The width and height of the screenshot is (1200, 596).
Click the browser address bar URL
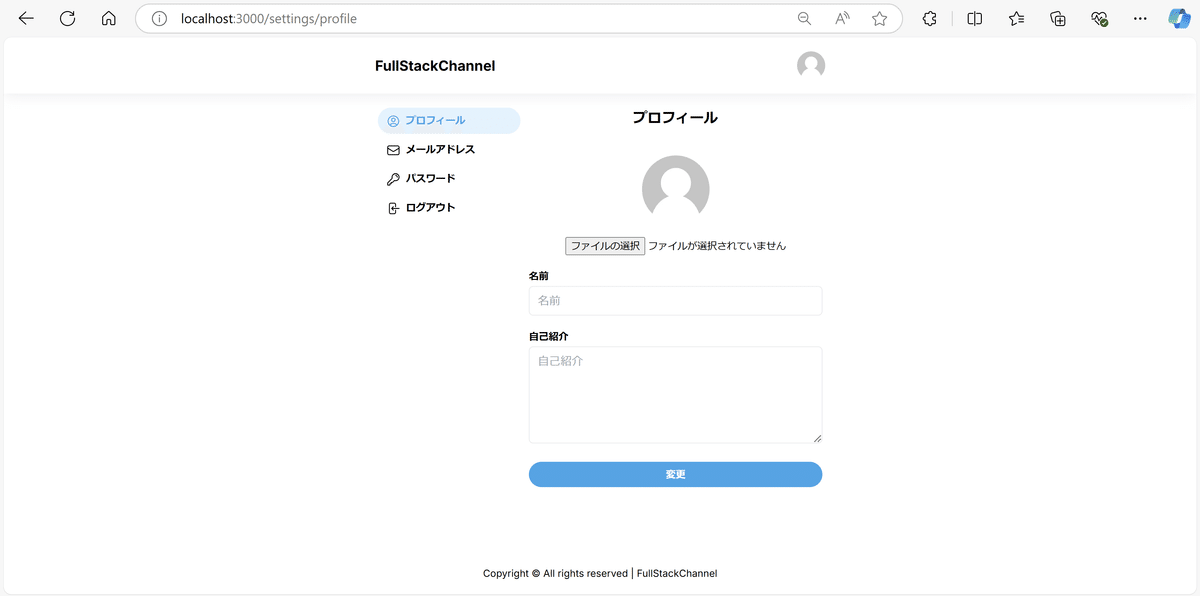269,18
